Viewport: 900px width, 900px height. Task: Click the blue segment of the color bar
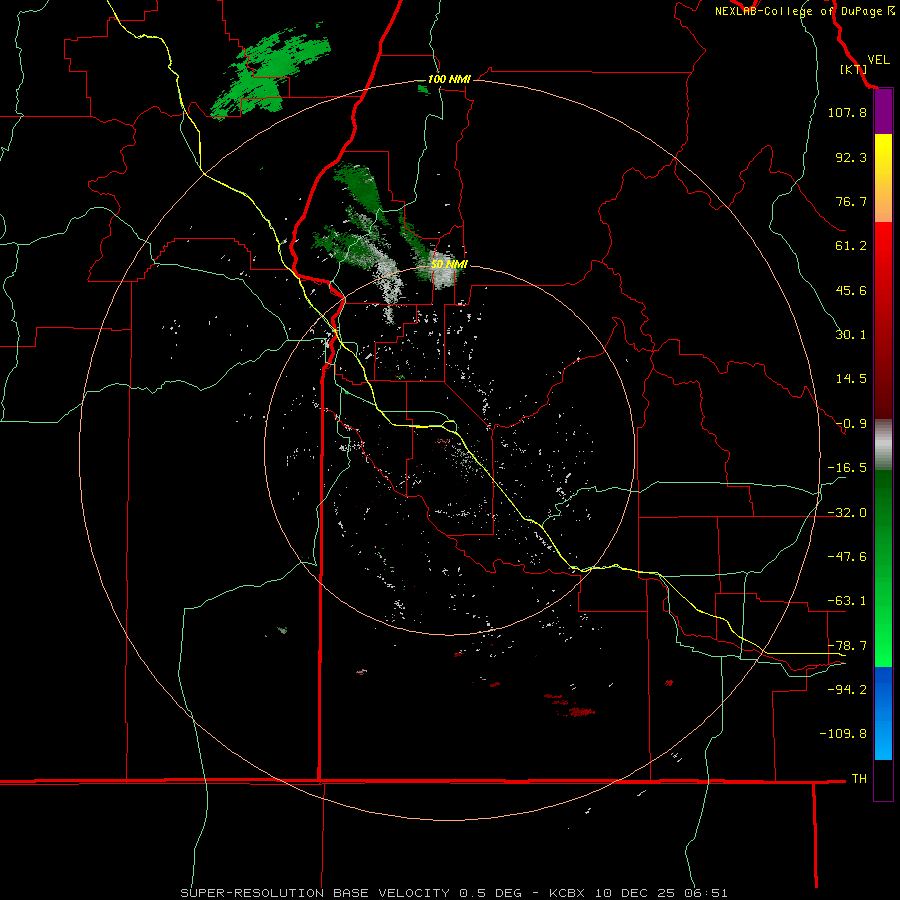point(883,713)
